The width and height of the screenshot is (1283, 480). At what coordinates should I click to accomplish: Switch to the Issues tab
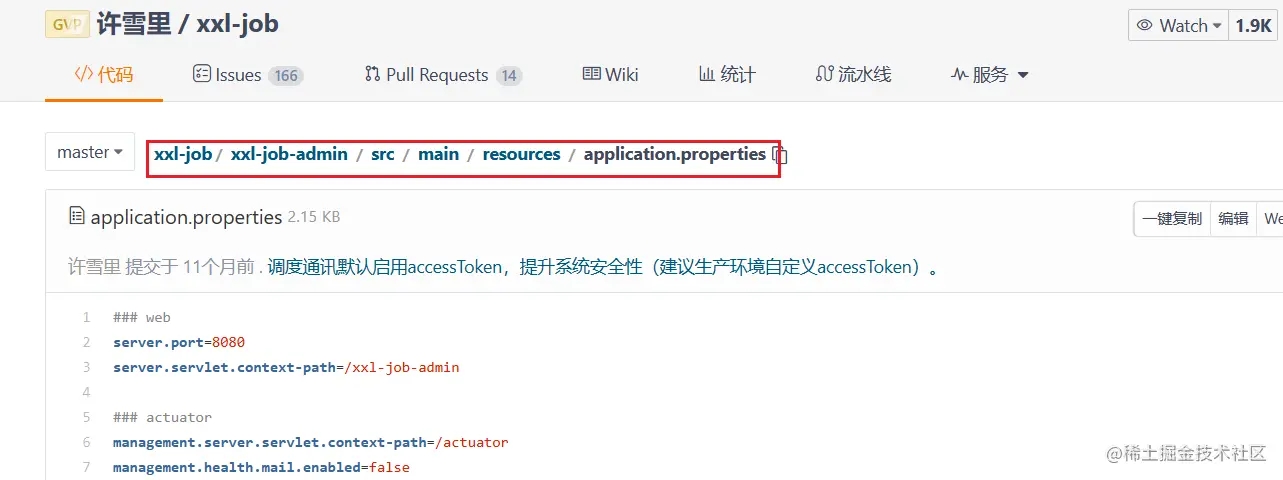(x=248, y=75)
